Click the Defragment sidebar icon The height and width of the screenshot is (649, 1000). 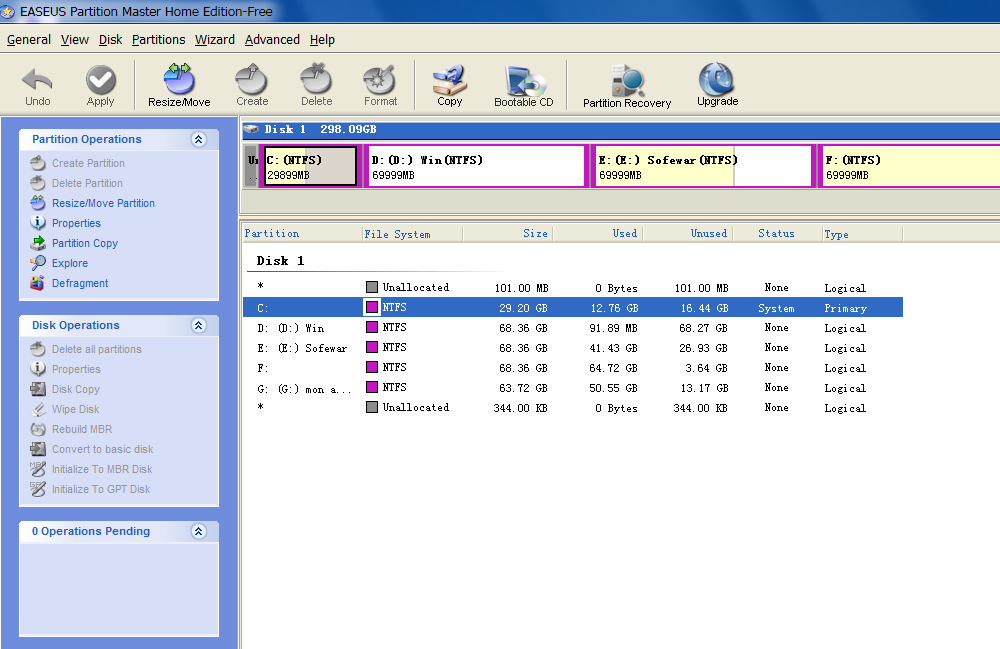[x=38, y=283]
